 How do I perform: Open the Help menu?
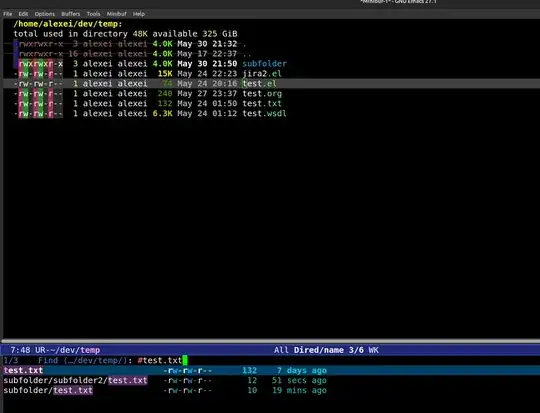tap(139, 14)
